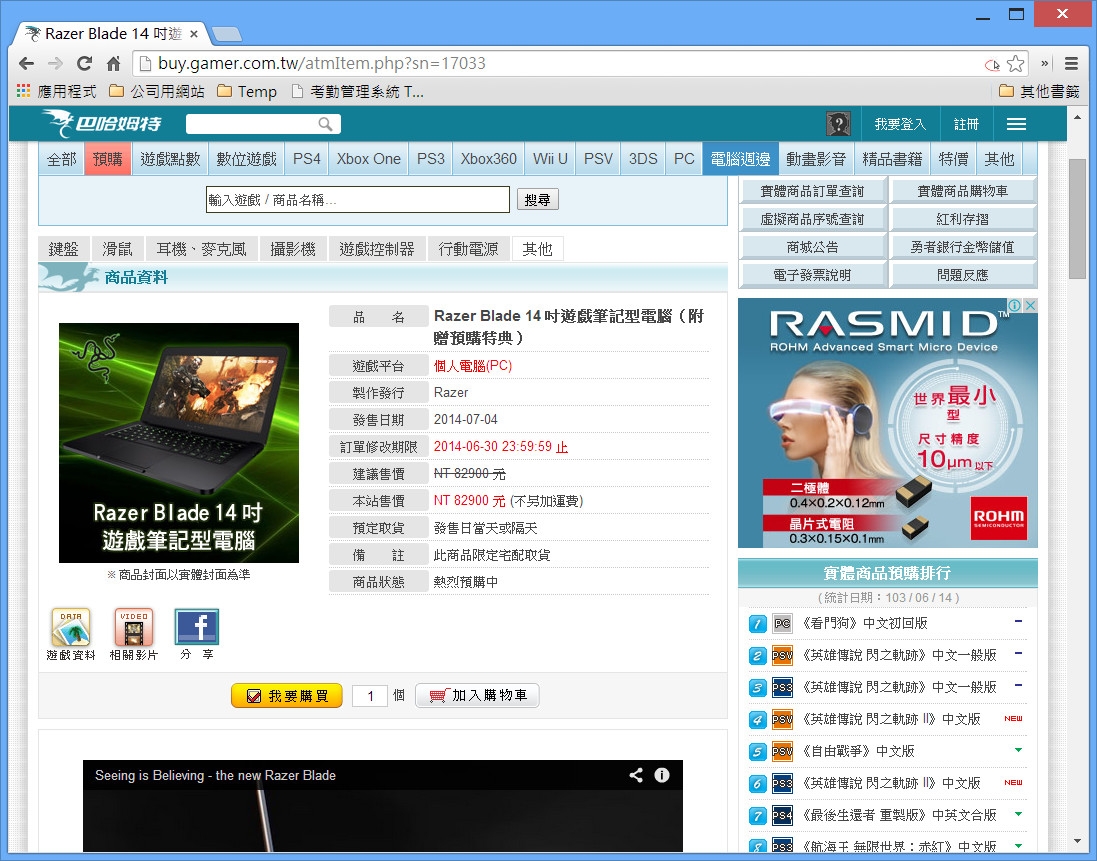Expand the hidden extensions chevron

click(1045, 64)
